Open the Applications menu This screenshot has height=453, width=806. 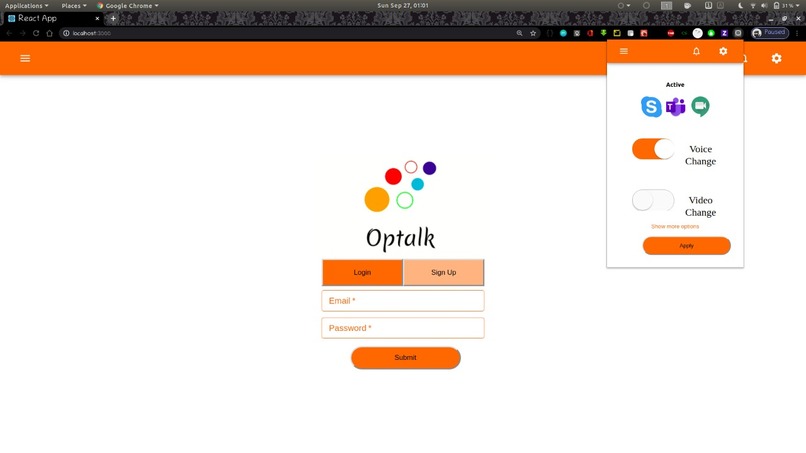click(26, 6)
